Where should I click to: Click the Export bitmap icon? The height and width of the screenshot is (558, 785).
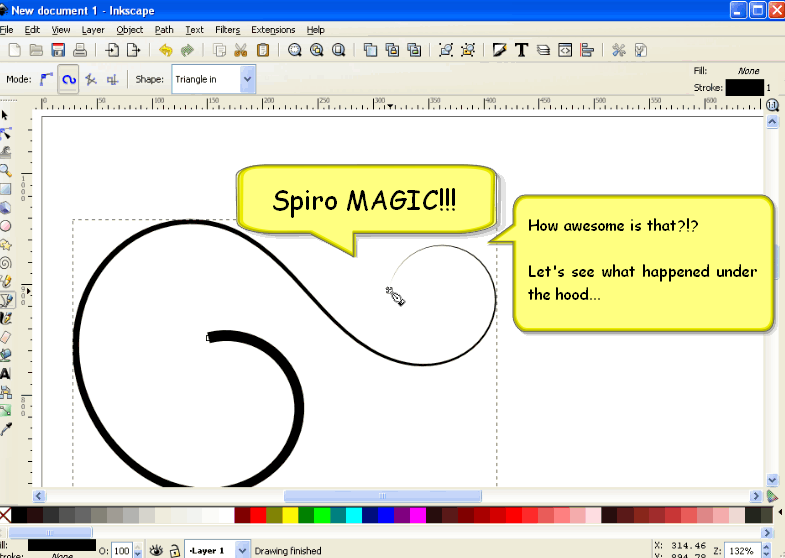pyautogui.click(x=134, y=50)
